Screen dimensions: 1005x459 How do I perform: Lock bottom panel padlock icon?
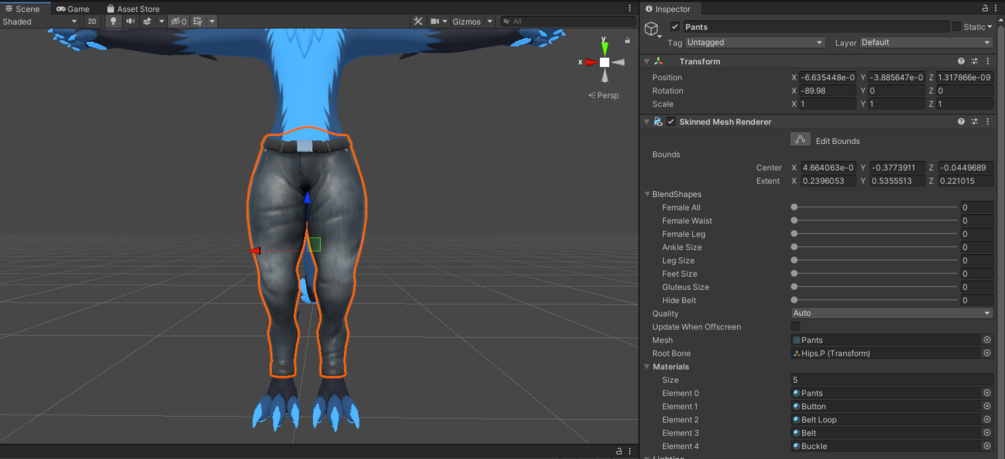pyautogui.click(x=619, y=451)
